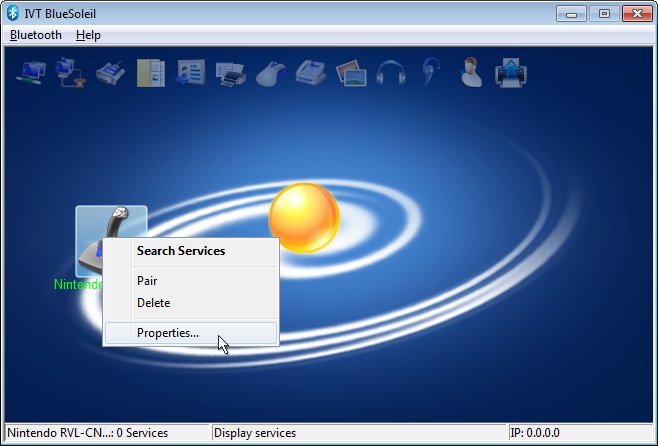This screenshot has width=658, height=446.
Task: Click the Personal Area Networking service icon
Action: coord(31,73)
